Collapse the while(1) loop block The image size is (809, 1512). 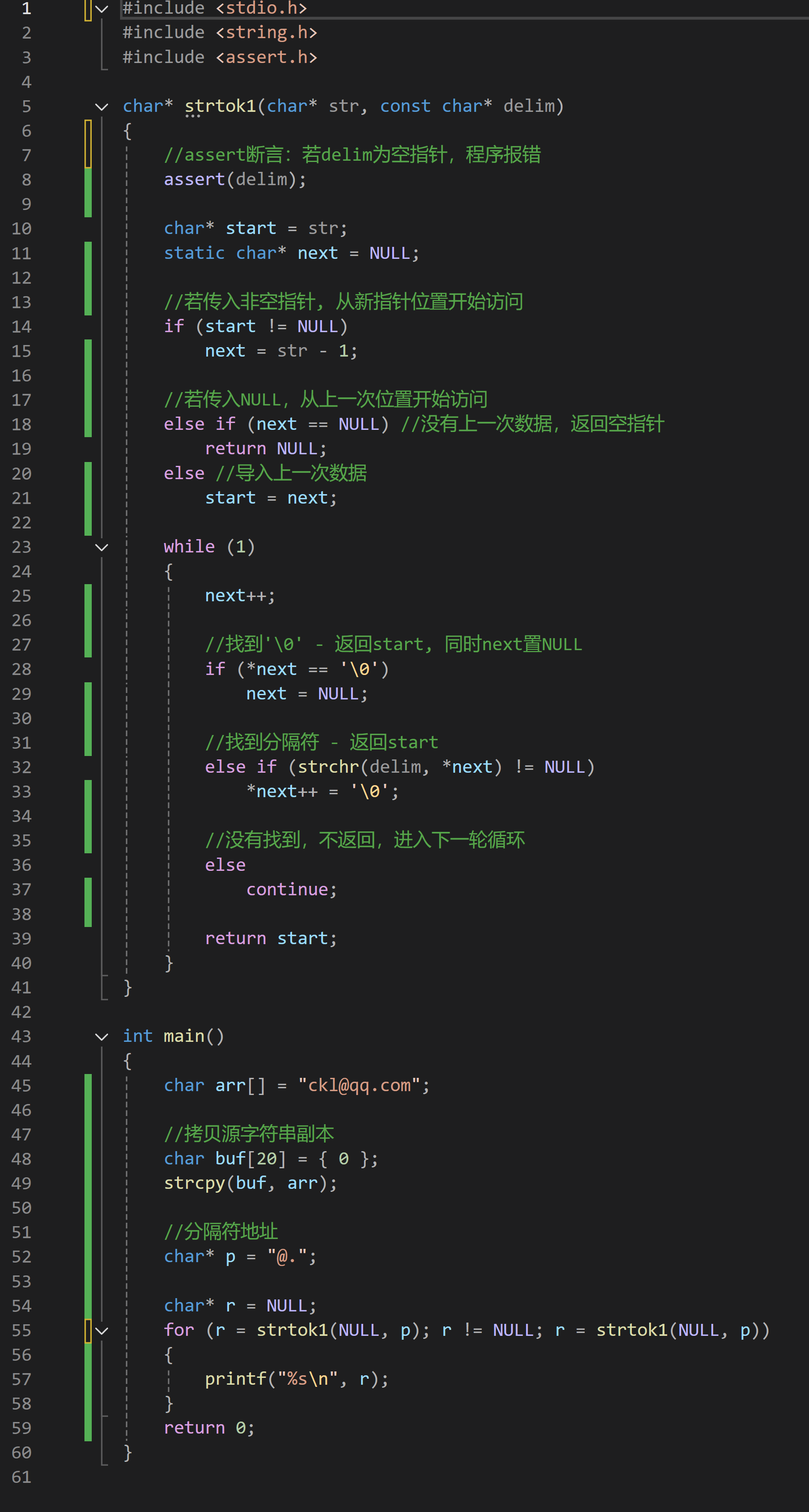click(101, 546)
